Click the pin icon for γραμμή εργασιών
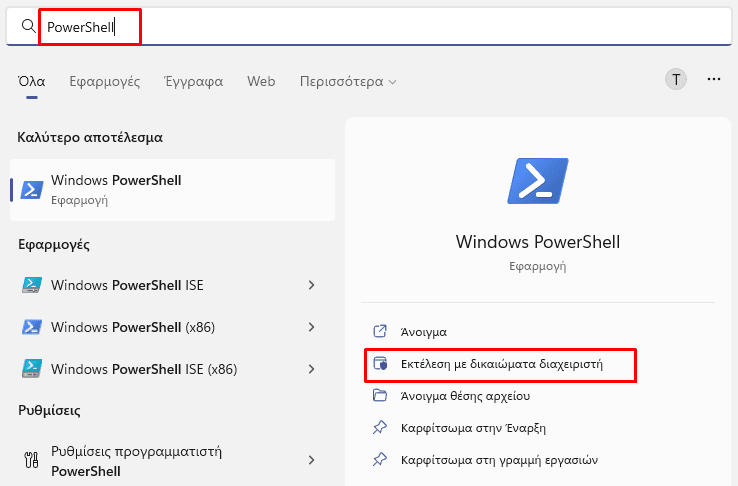Screen dimensions: 738x486 coord(380,459)
